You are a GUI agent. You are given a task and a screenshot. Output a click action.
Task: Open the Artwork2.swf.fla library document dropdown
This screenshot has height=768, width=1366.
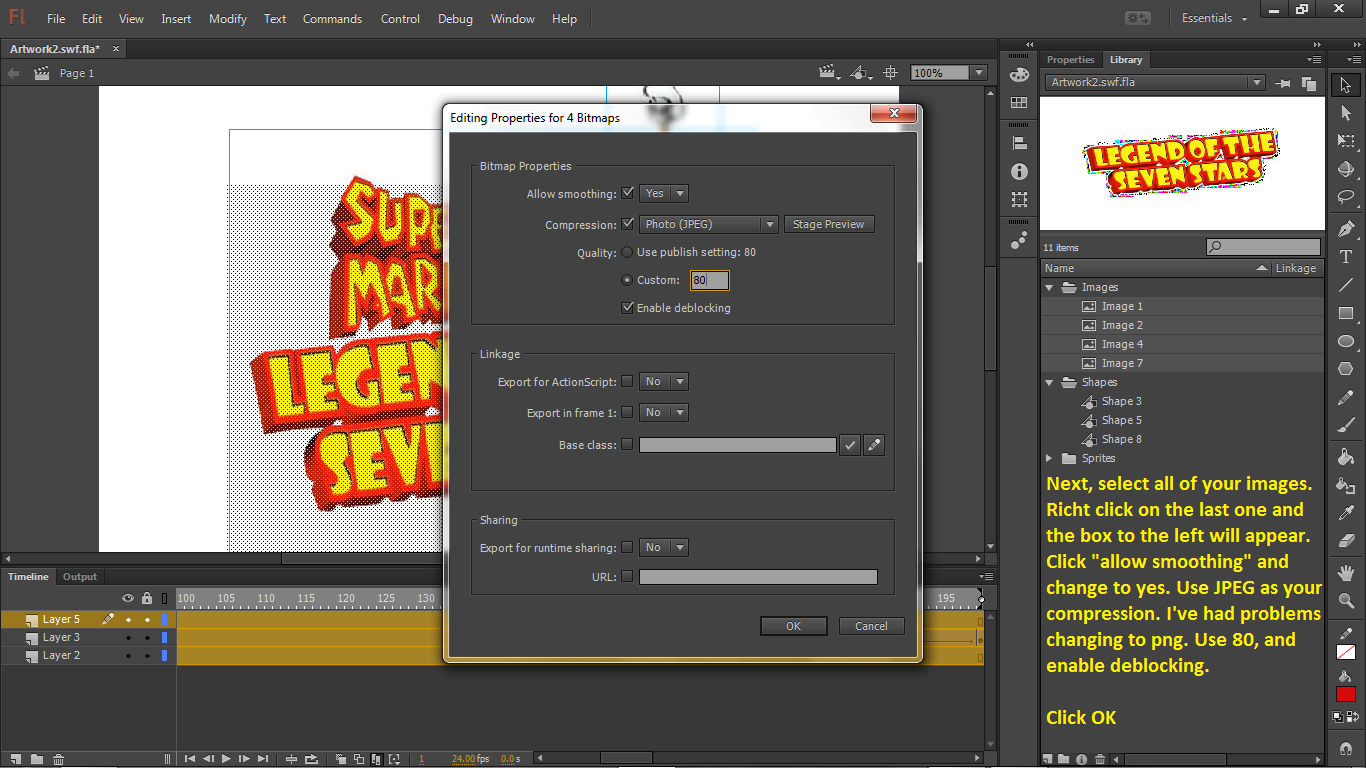pos(1155,83)
